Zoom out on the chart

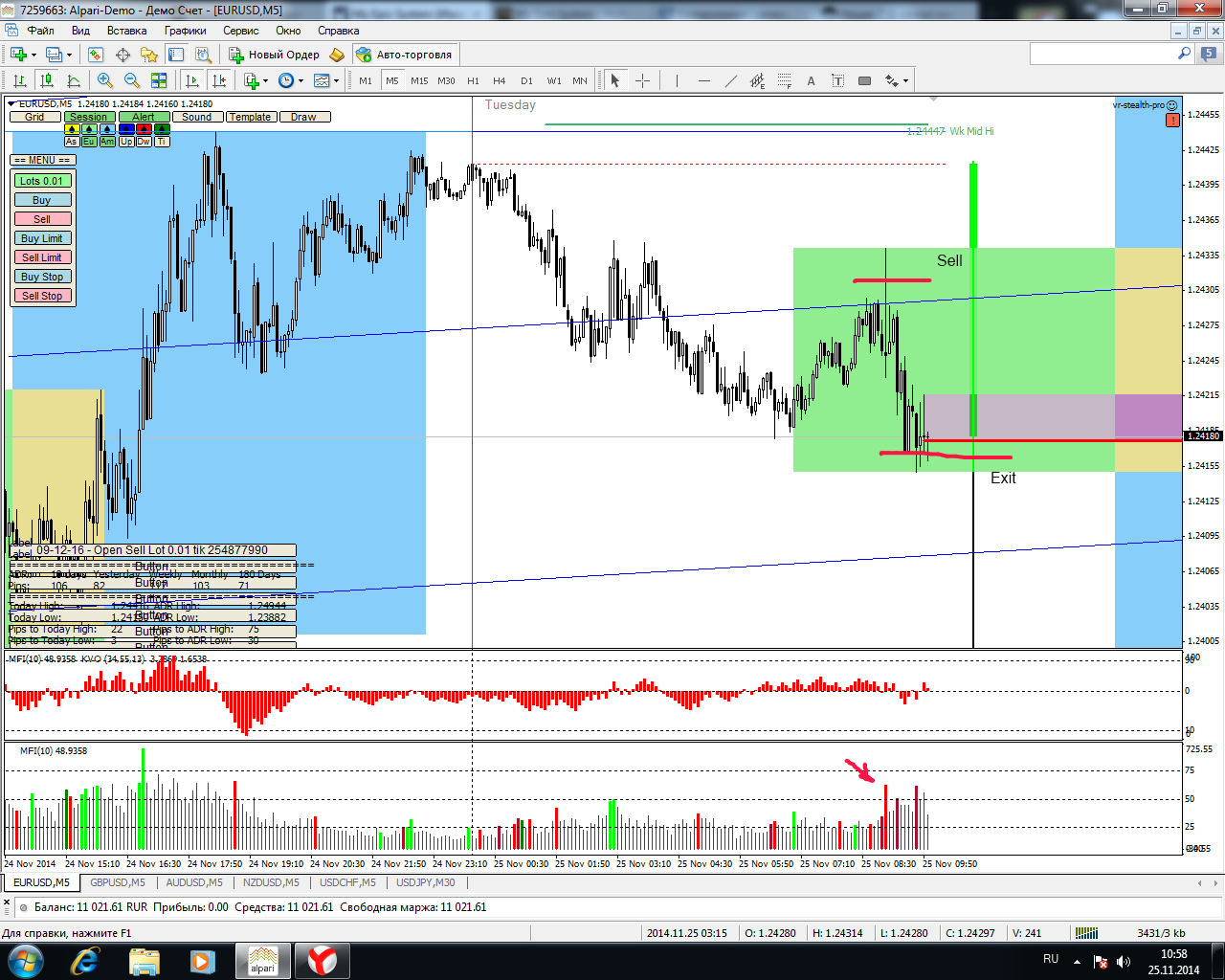coord(132,80)
